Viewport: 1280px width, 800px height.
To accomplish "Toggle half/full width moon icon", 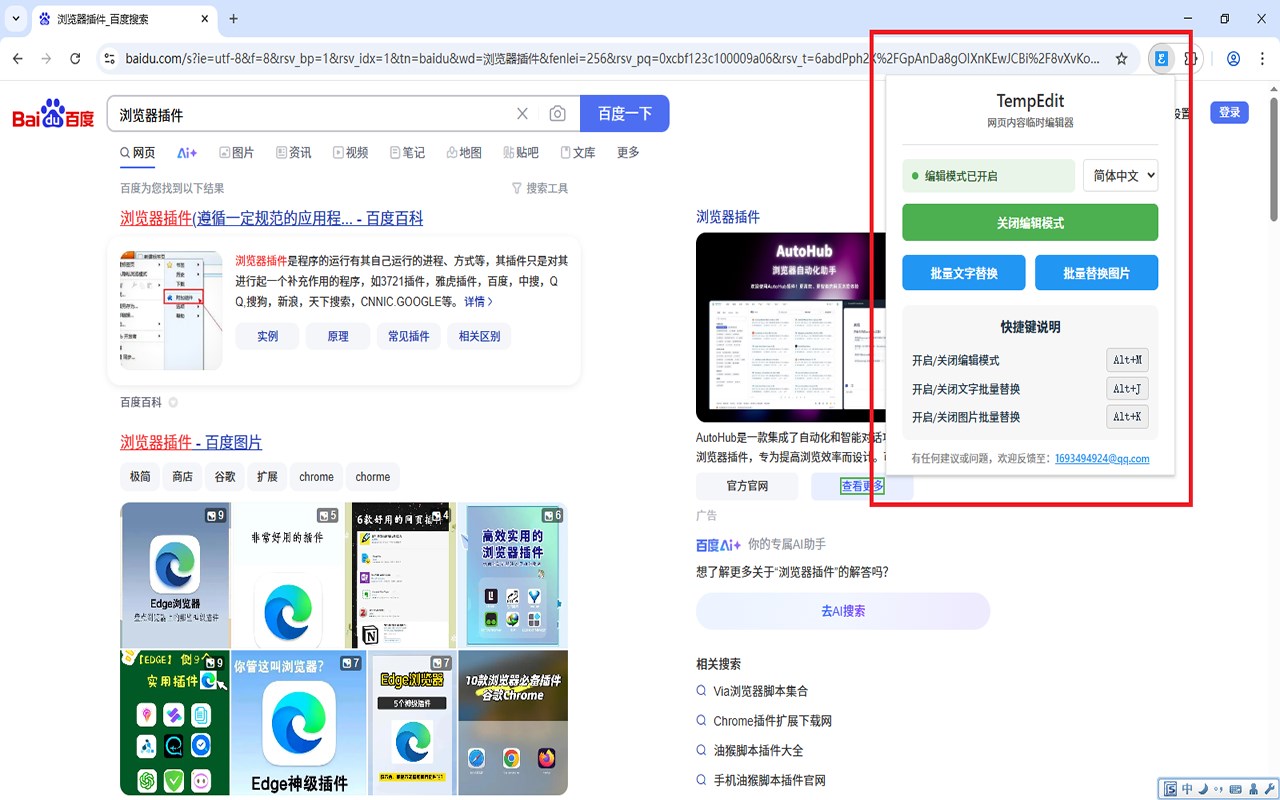I will [1203, 789].
